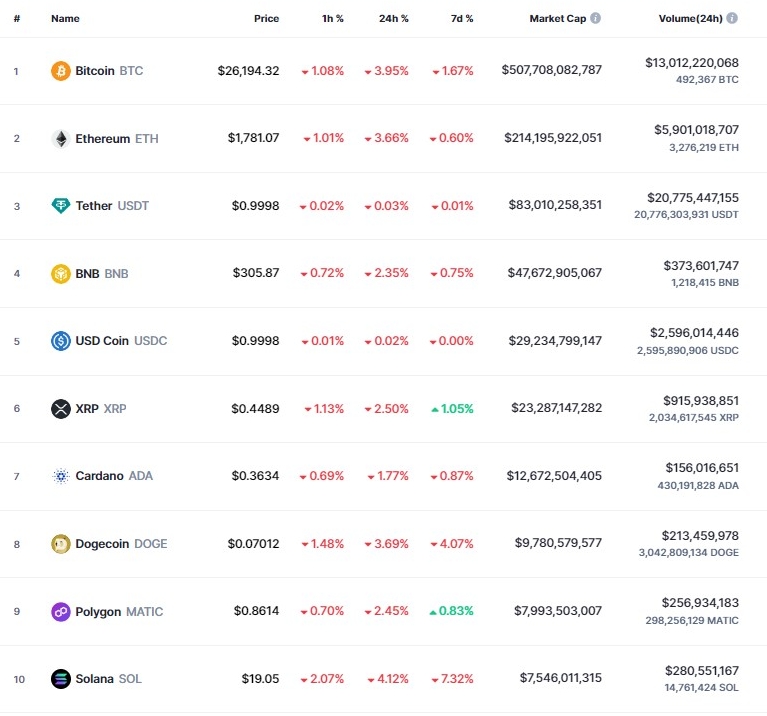Open the Bitcoin BTC name link
The width and height of the screenshot is (767, 716).
pos(109,71)
